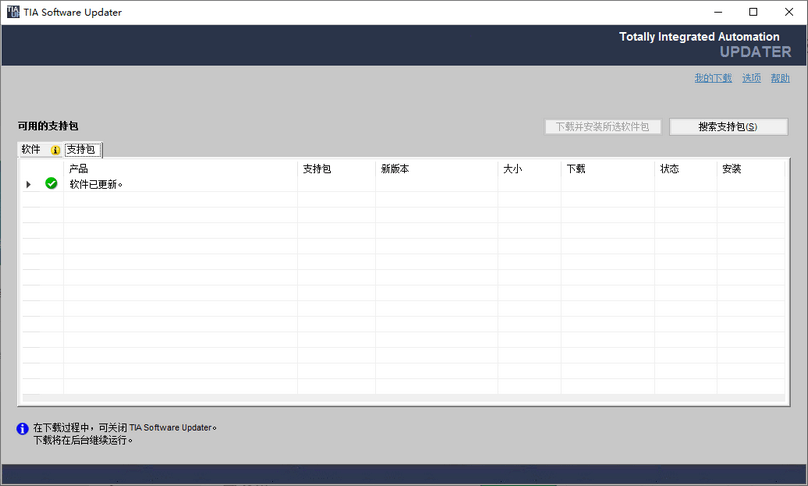
Task: Click the 大小 column header
Action: pos(513,169)
